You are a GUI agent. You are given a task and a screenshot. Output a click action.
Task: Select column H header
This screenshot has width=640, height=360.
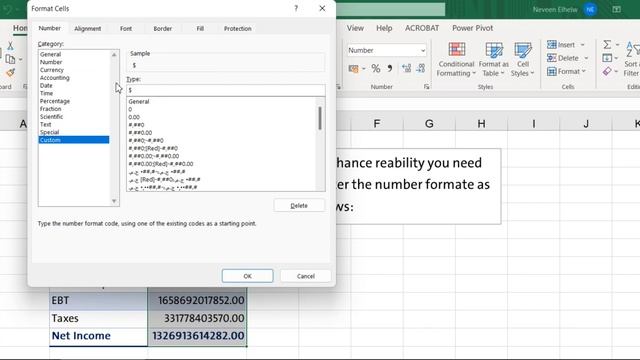(482, 124)
